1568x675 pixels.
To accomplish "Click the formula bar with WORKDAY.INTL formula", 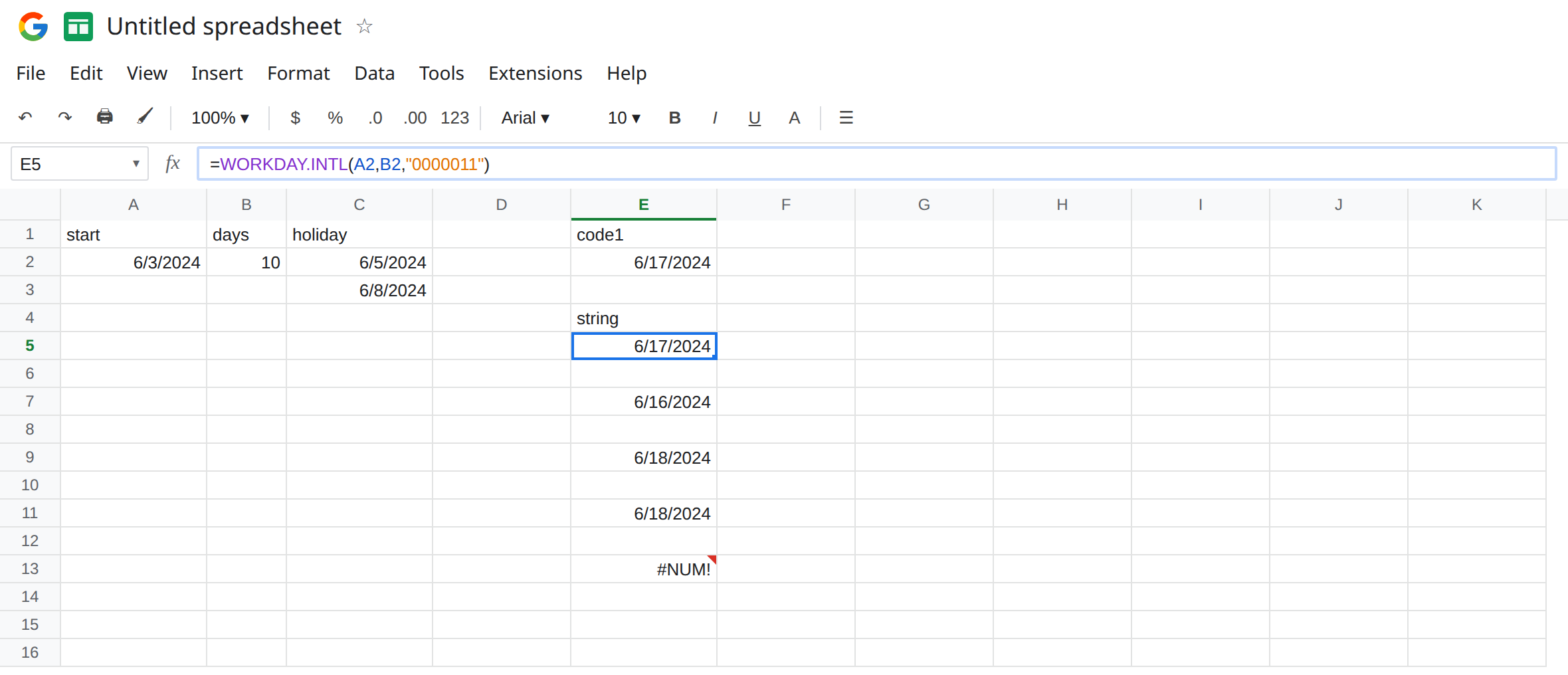I will pos(877,163).
